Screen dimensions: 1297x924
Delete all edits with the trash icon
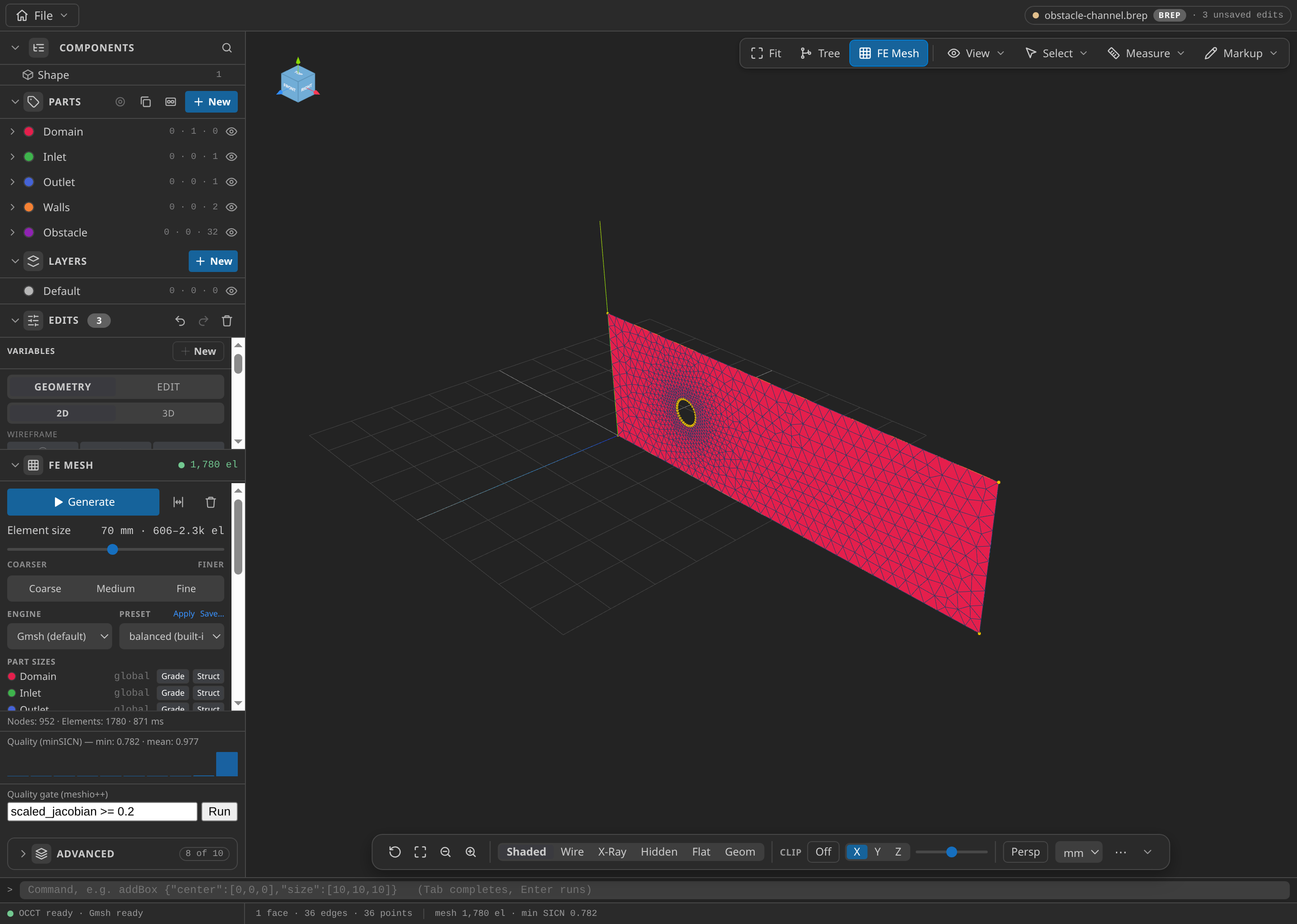(227, 321)
